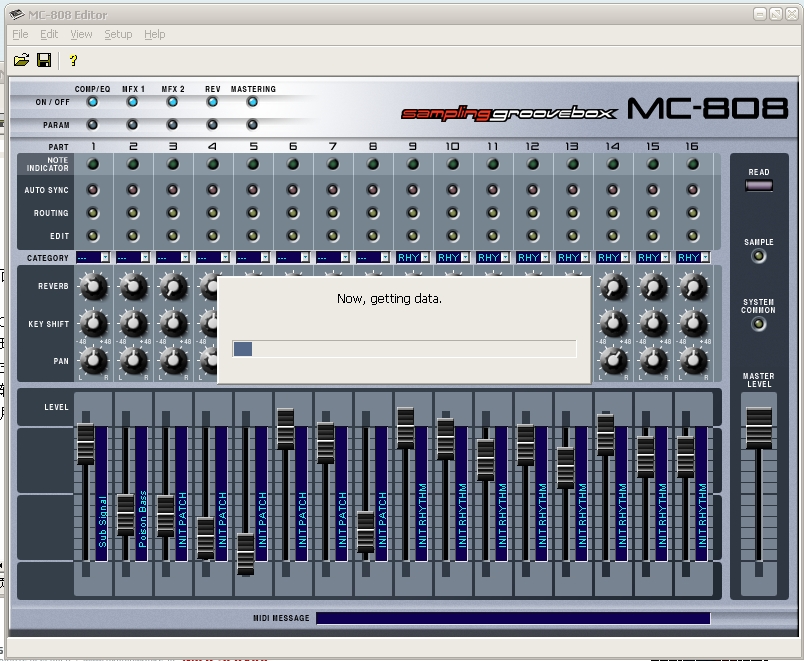Viewport: 804px width, 661px height.
Task: Open COMP/EQ param button
Action: click(x=92, y=125)
